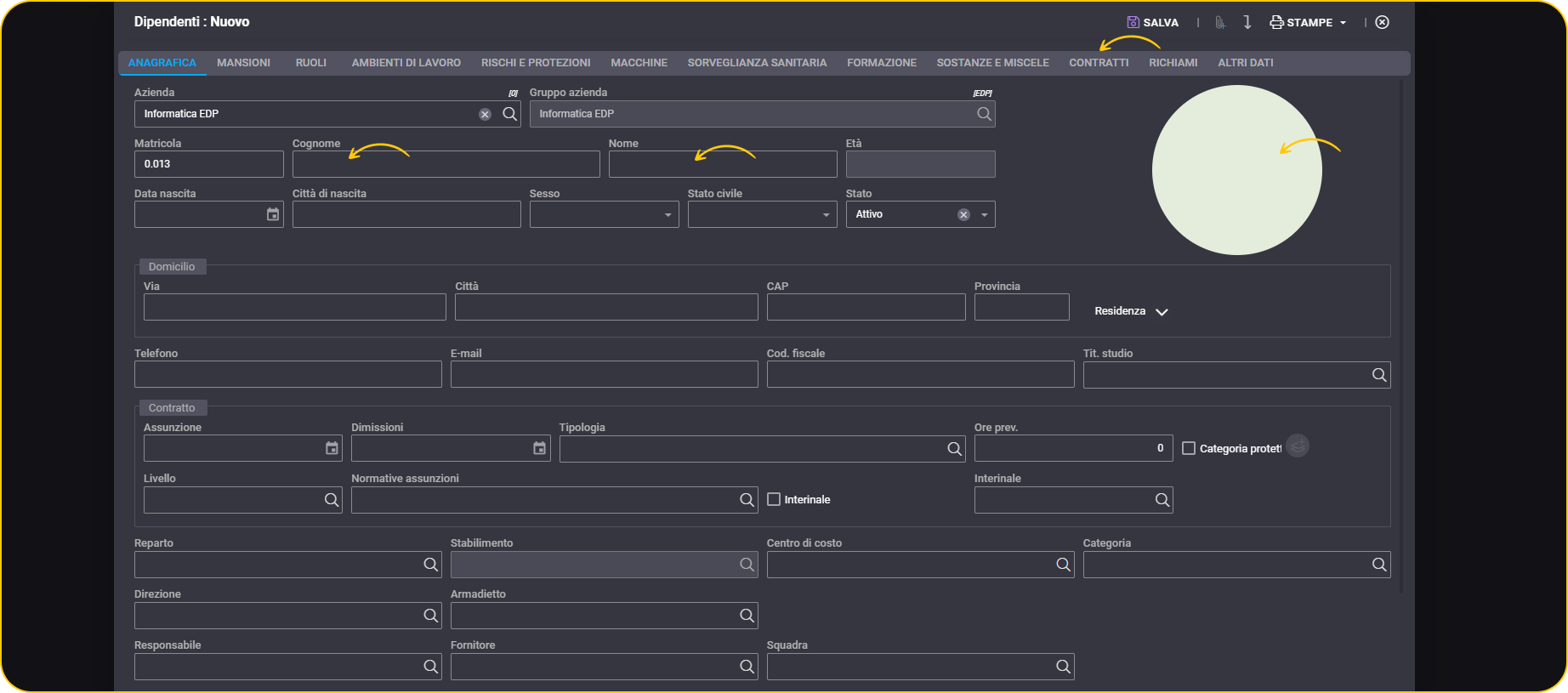The height and width of the screenshot is (693, 1568).
Task: Search Tit. studio with the magnifier icon
Action: point(1379,375)
